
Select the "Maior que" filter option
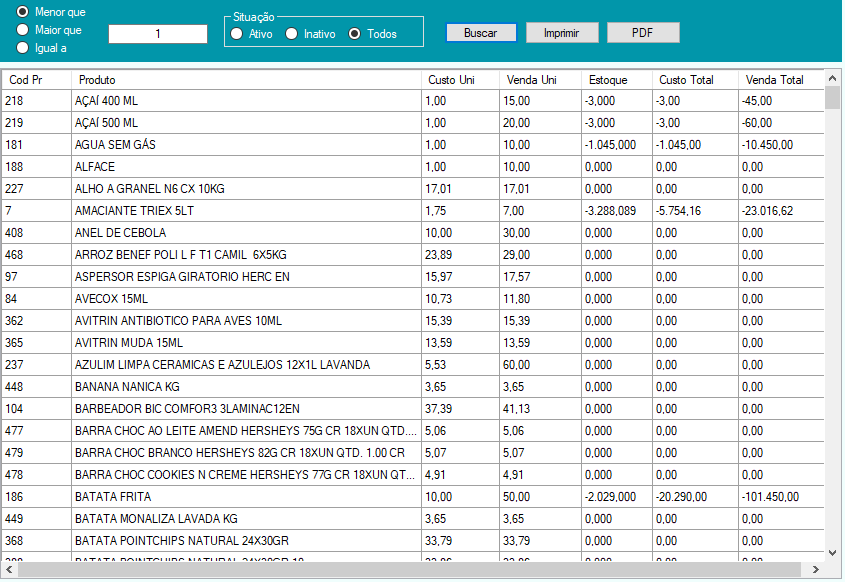[22, 29]
